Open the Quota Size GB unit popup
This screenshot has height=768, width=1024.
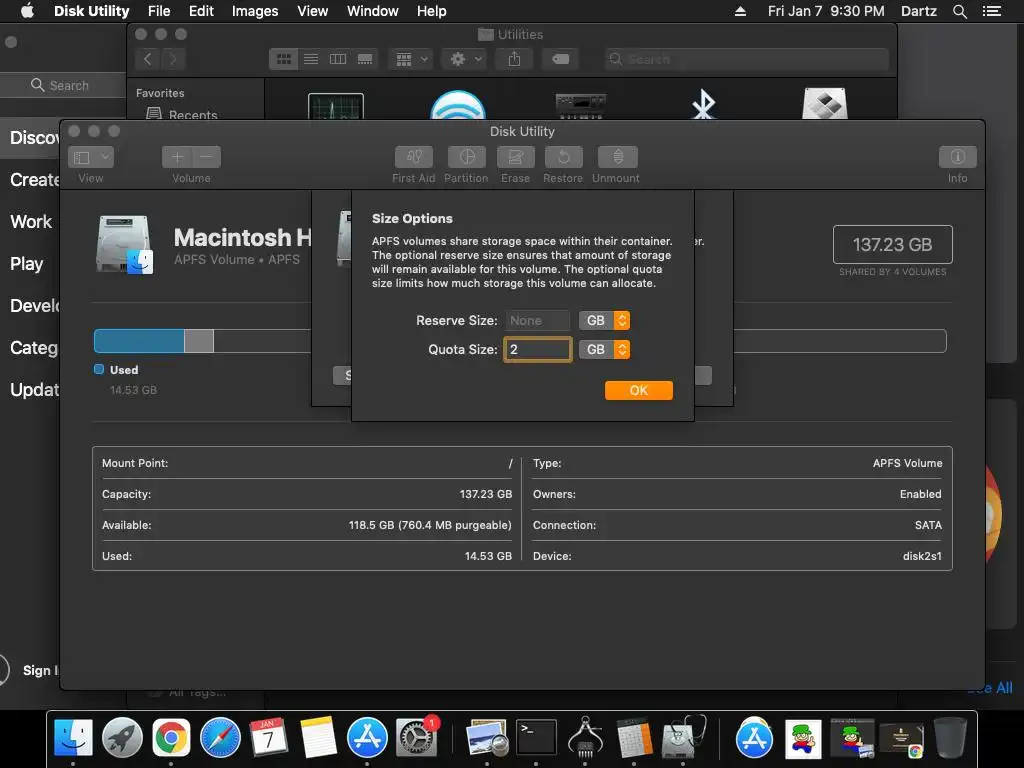pos(604,349)
